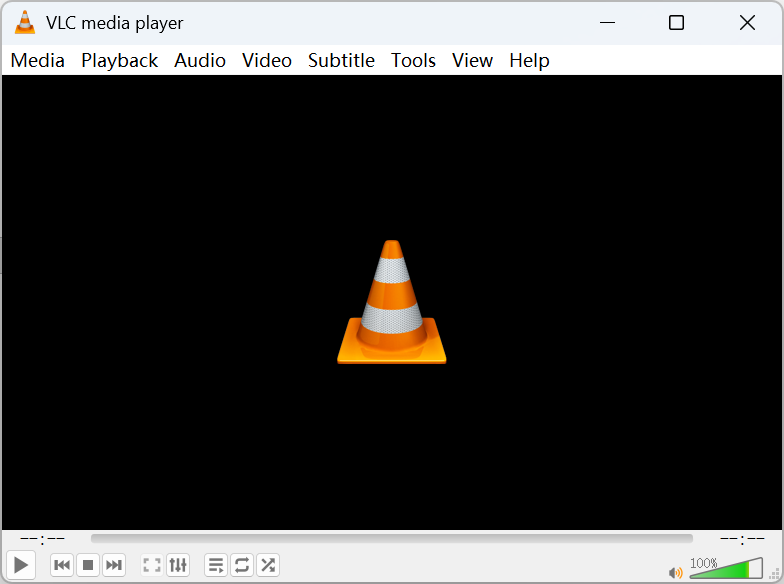Screen dimensions: 784x584
Task: Click the window resize grip
Action: (774, 574)
